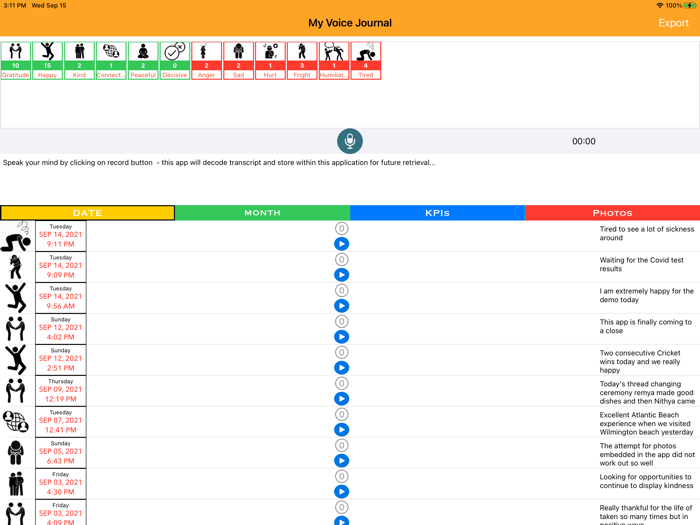Open entry "Tired to see a lot of sickness around"
700x525 pixels.
click(x=646, y=233)
